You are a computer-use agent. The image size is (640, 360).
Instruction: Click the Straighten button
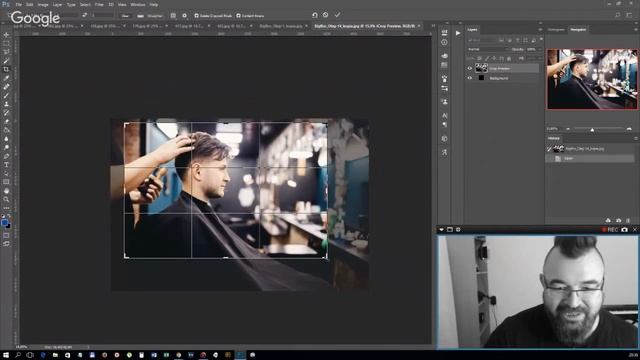(151, 16)
